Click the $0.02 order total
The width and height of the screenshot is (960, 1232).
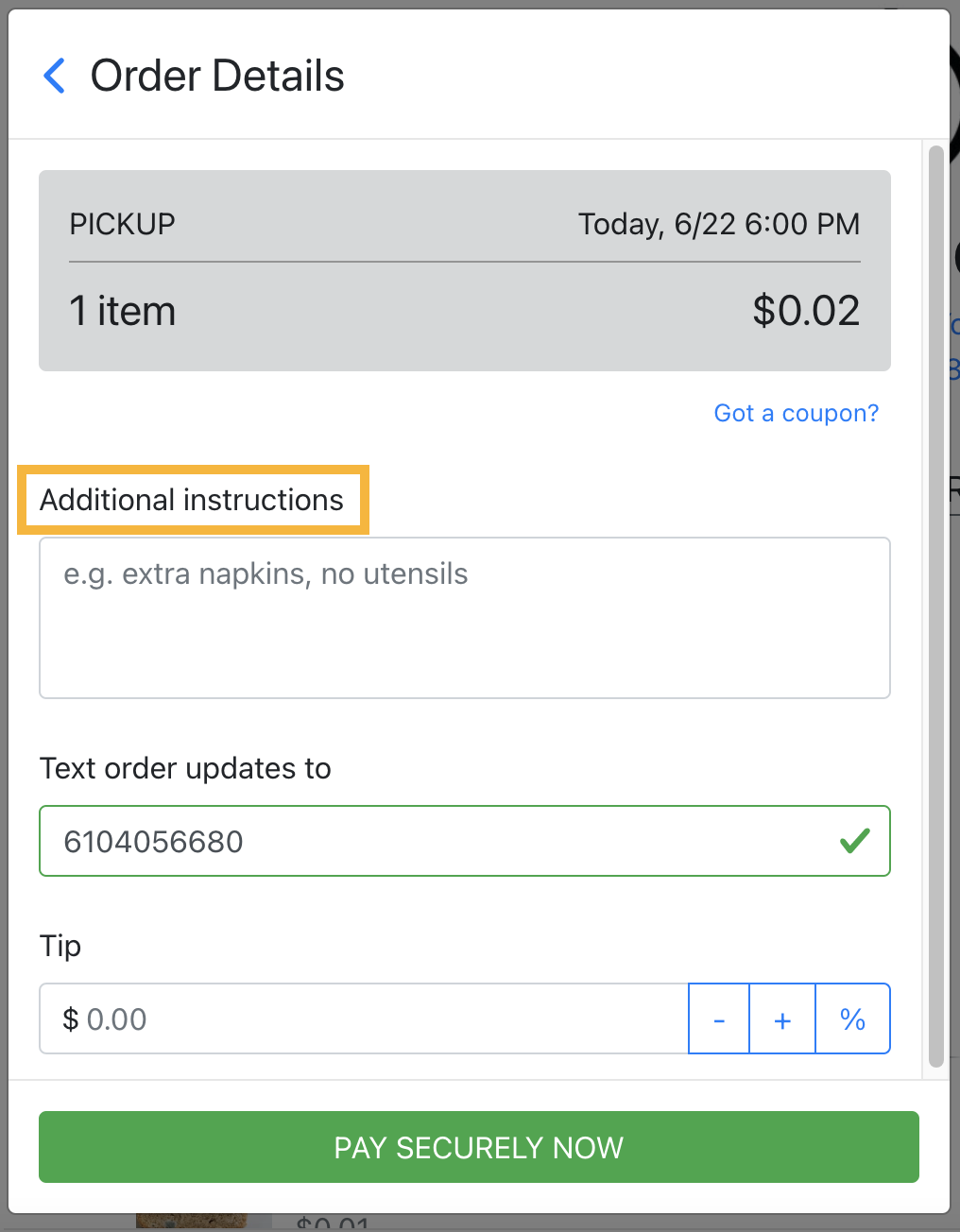pyautogui.click(x=806, y=311)
